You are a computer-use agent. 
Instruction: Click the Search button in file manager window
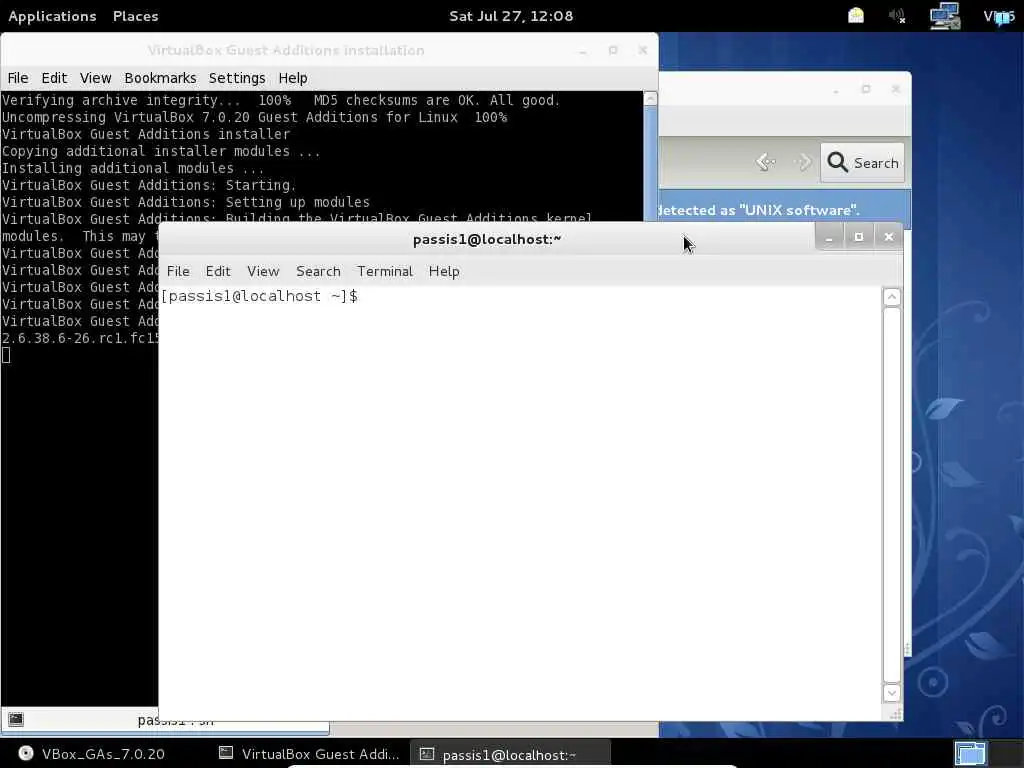[863, 162]
